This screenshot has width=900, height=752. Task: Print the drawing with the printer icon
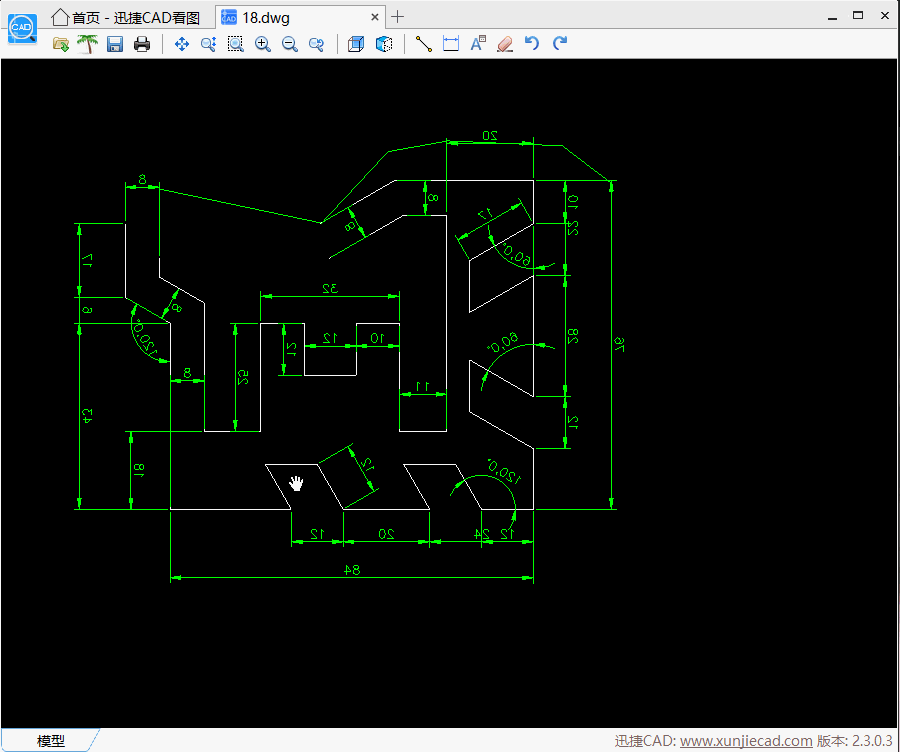[x=142, y=44]
